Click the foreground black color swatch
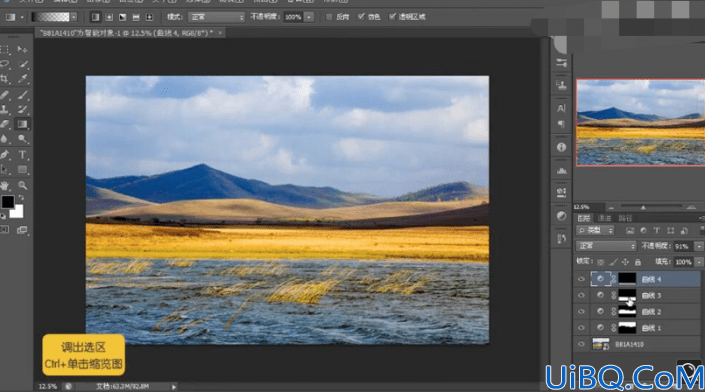705x392 pixels. click(8, 202)
